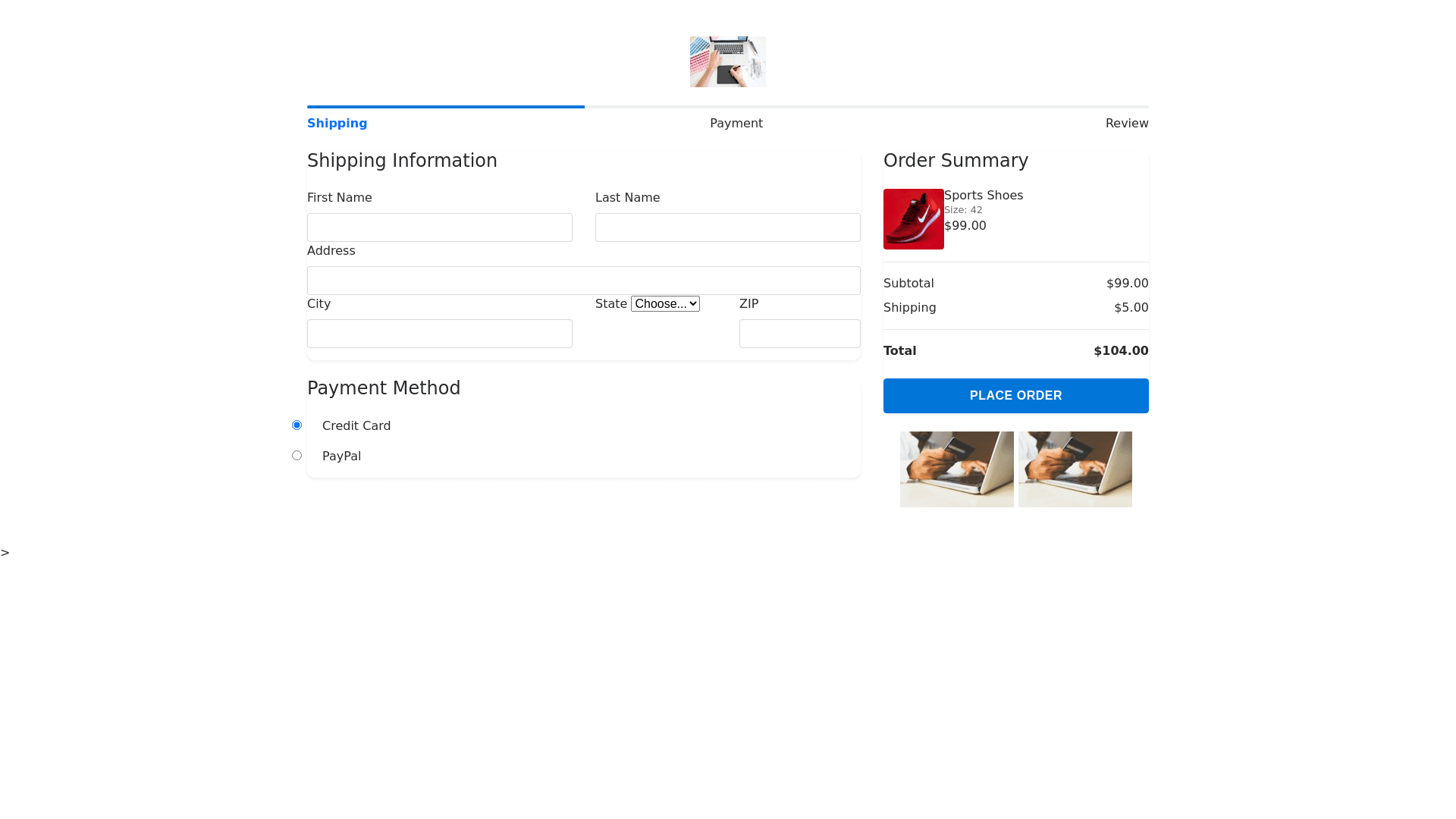Open the State dropdown

coord(665,304)
